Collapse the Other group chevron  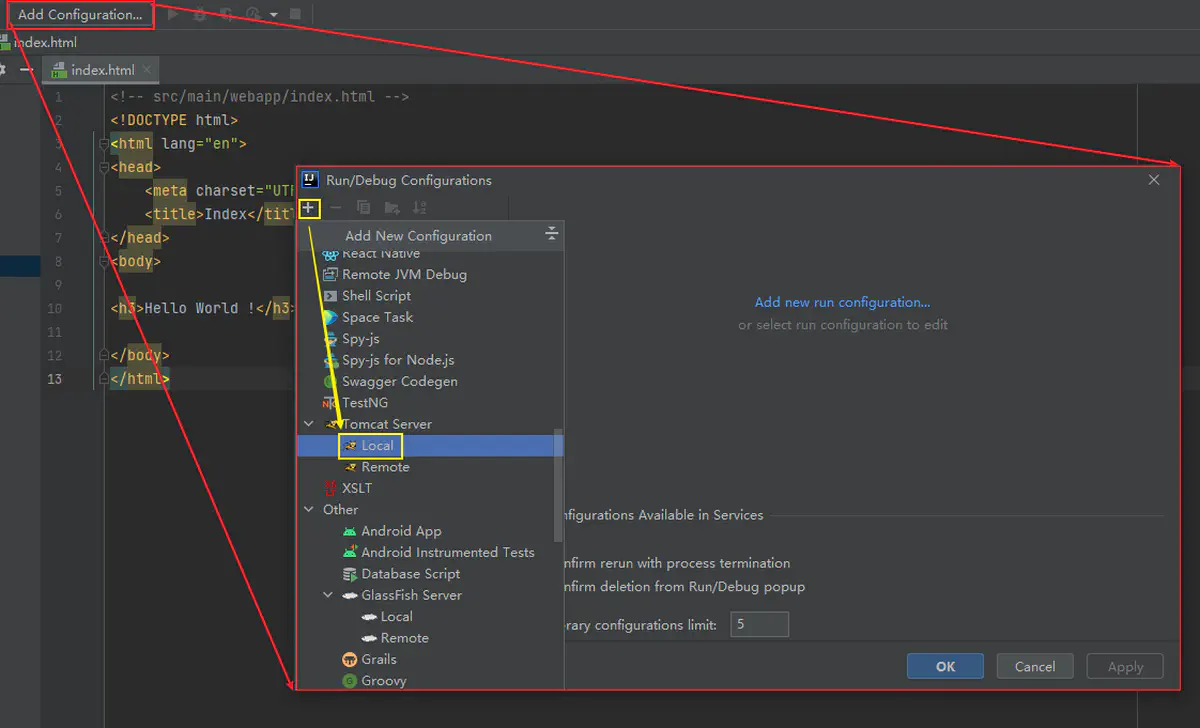click(309, 509)
